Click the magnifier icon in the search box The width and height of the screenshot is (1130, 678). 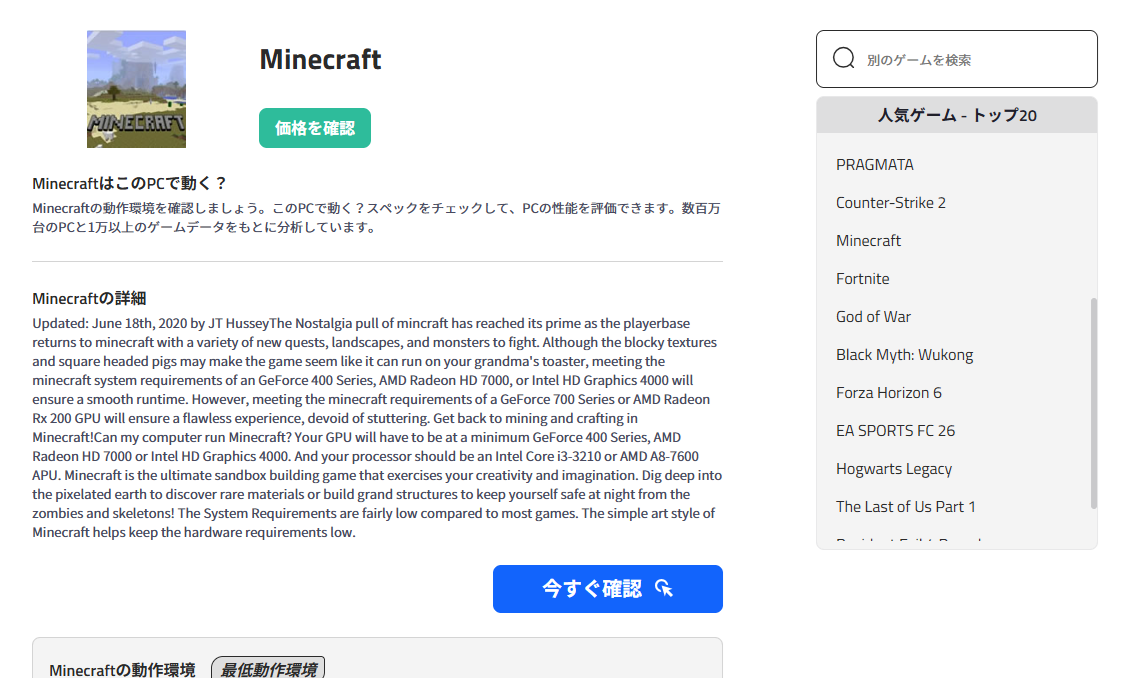843,58
